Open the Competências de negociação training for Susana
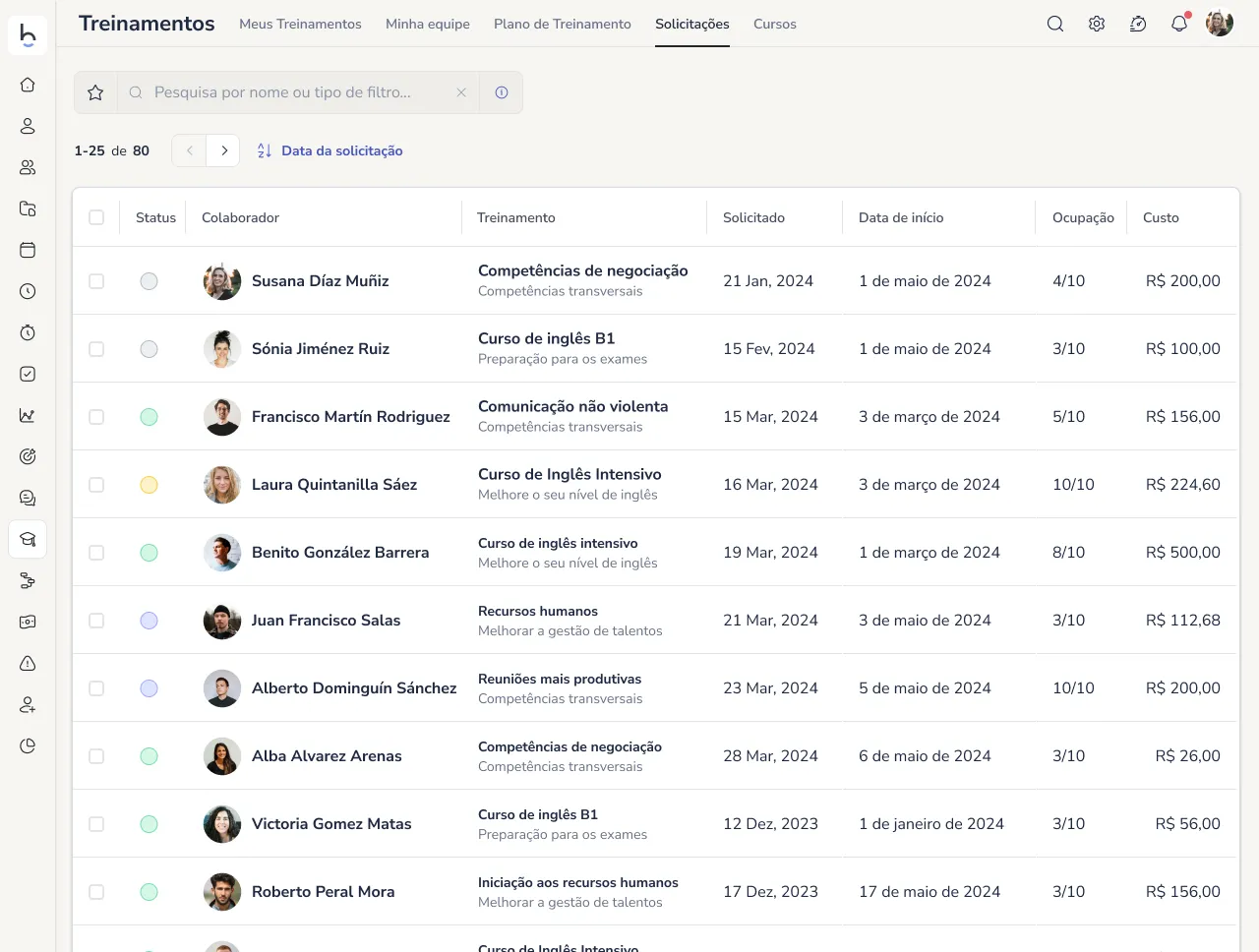1259x952 pixels. pos(583,270)
